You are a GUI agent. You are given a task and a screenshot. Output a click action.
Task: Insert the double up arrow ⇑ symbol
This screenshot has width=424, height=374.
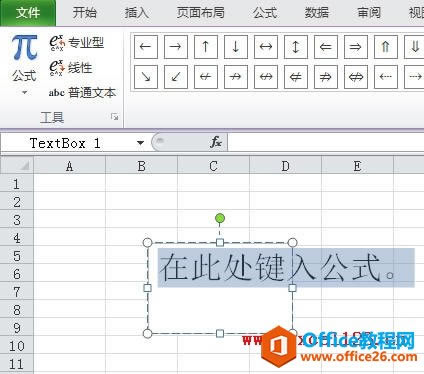[386, 47]
